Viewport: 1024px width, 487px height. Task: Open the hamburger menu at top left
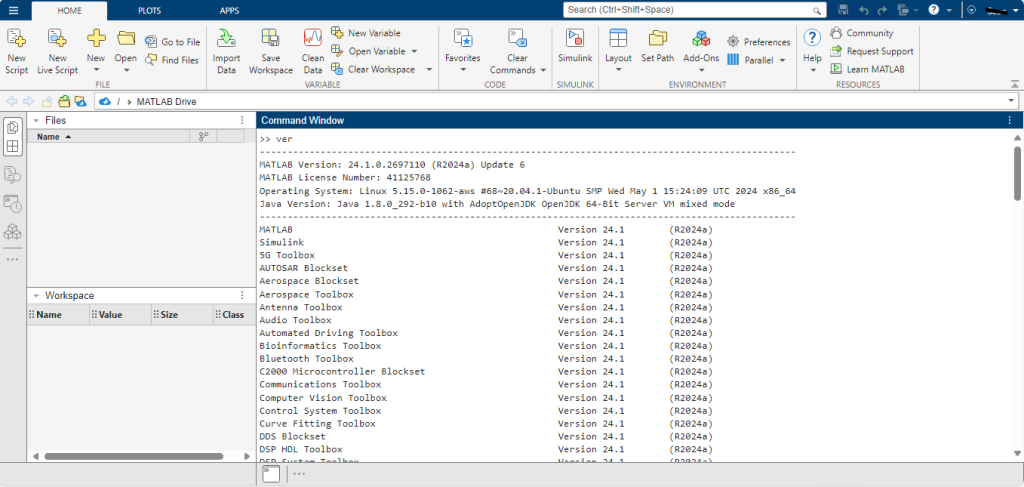(13, 10)
